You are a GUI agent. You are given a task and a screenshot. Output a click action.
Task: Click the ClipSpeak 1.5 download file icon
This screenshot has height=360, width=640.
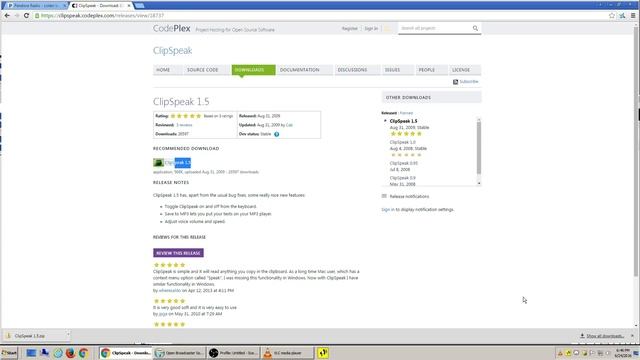click(x=158, y=162)
